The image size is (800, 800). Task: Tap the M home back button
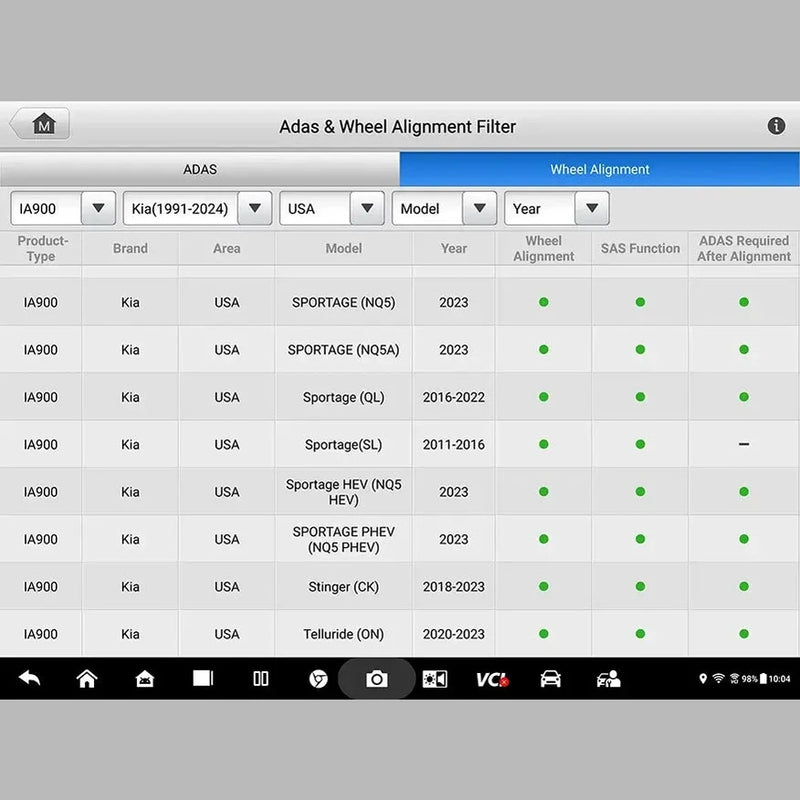pos(40,123)
